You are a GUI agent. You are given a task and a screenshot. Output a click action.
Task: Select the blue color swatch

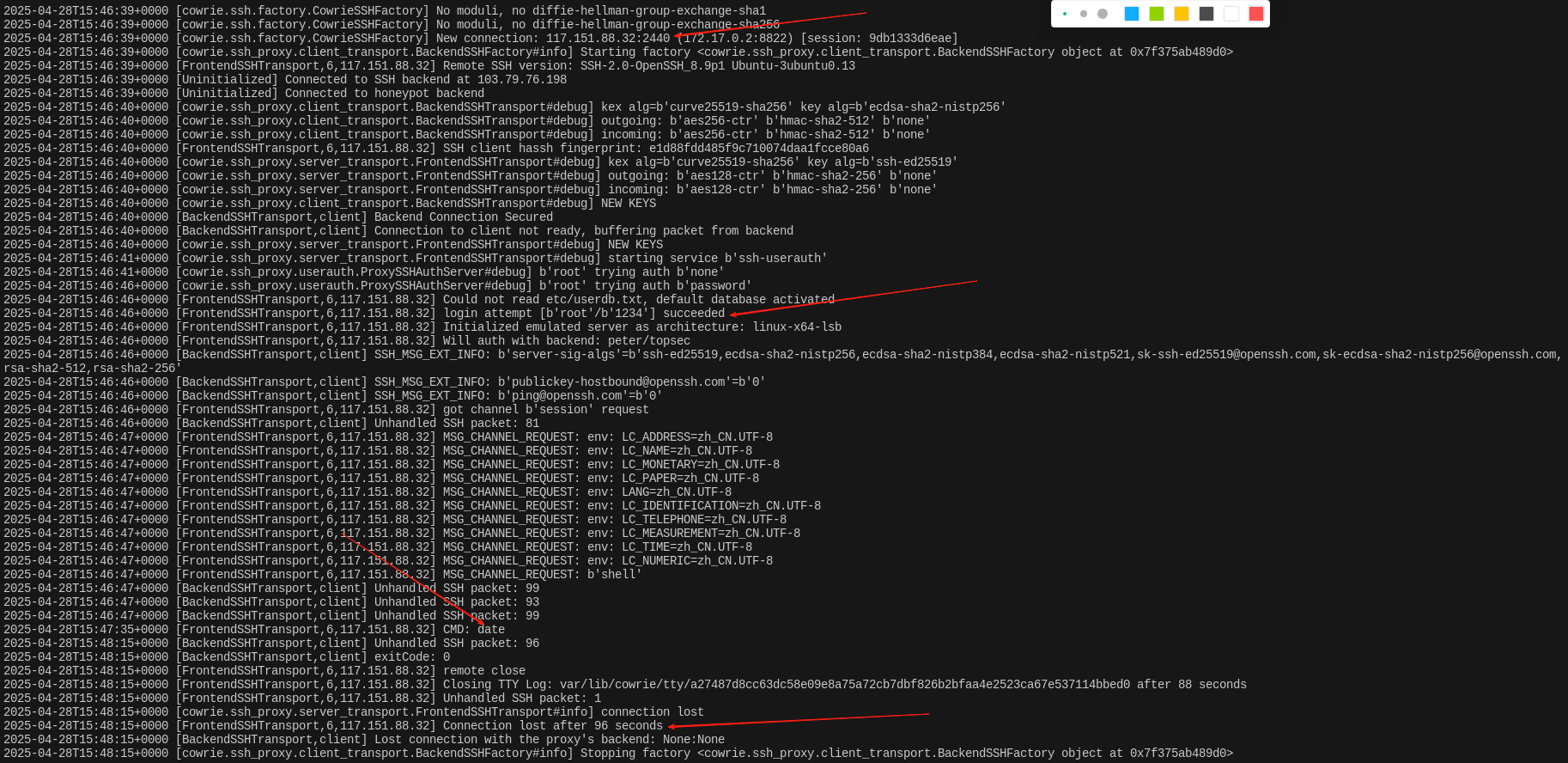pos(1132,14)
